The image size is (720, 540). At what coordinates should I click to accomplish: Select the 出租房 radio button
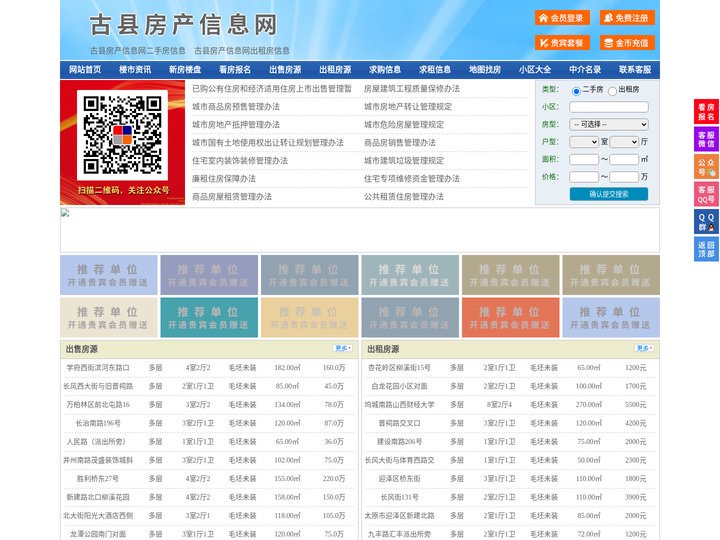[612, 91]
